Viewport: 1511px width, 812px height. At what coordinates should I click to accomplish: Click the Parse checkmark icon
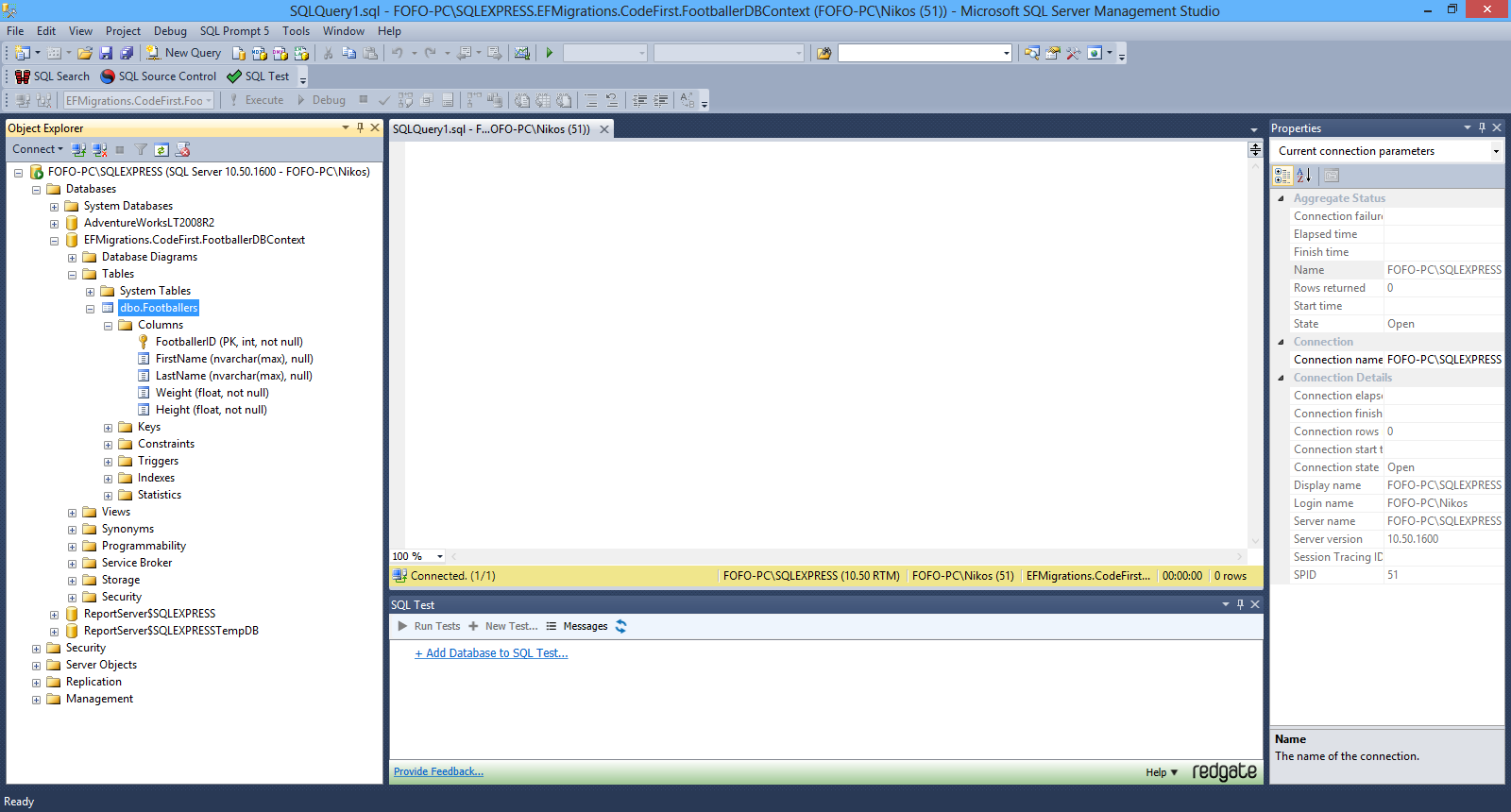coord(384,100)
